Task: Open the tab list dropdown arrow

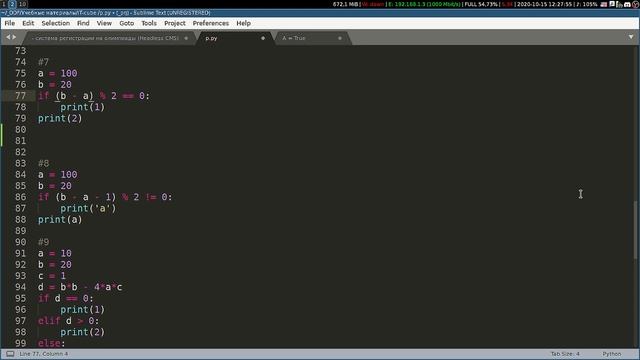Action: tap(631, 37)
